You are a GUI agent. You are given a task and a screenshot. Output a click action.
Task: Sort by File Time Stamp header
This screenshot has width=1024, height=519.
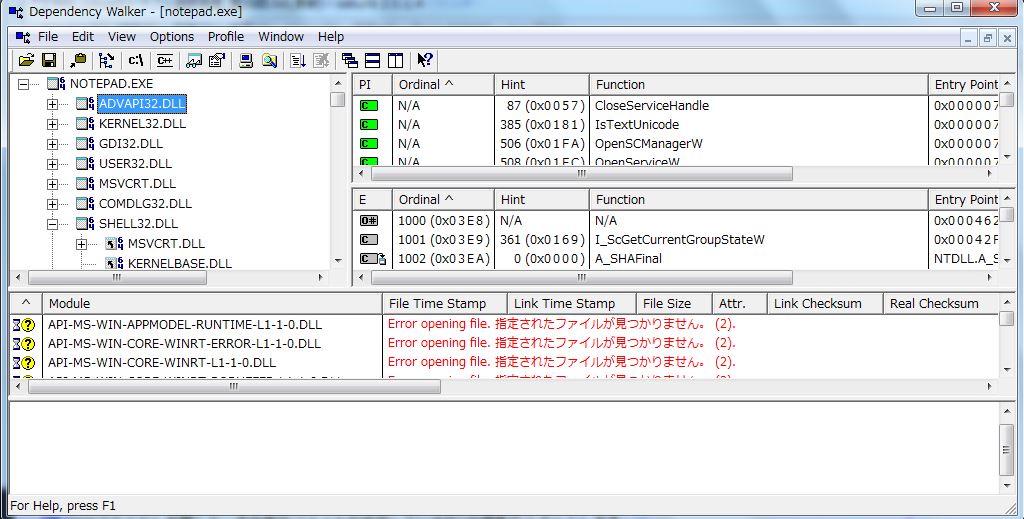[445, 304]
